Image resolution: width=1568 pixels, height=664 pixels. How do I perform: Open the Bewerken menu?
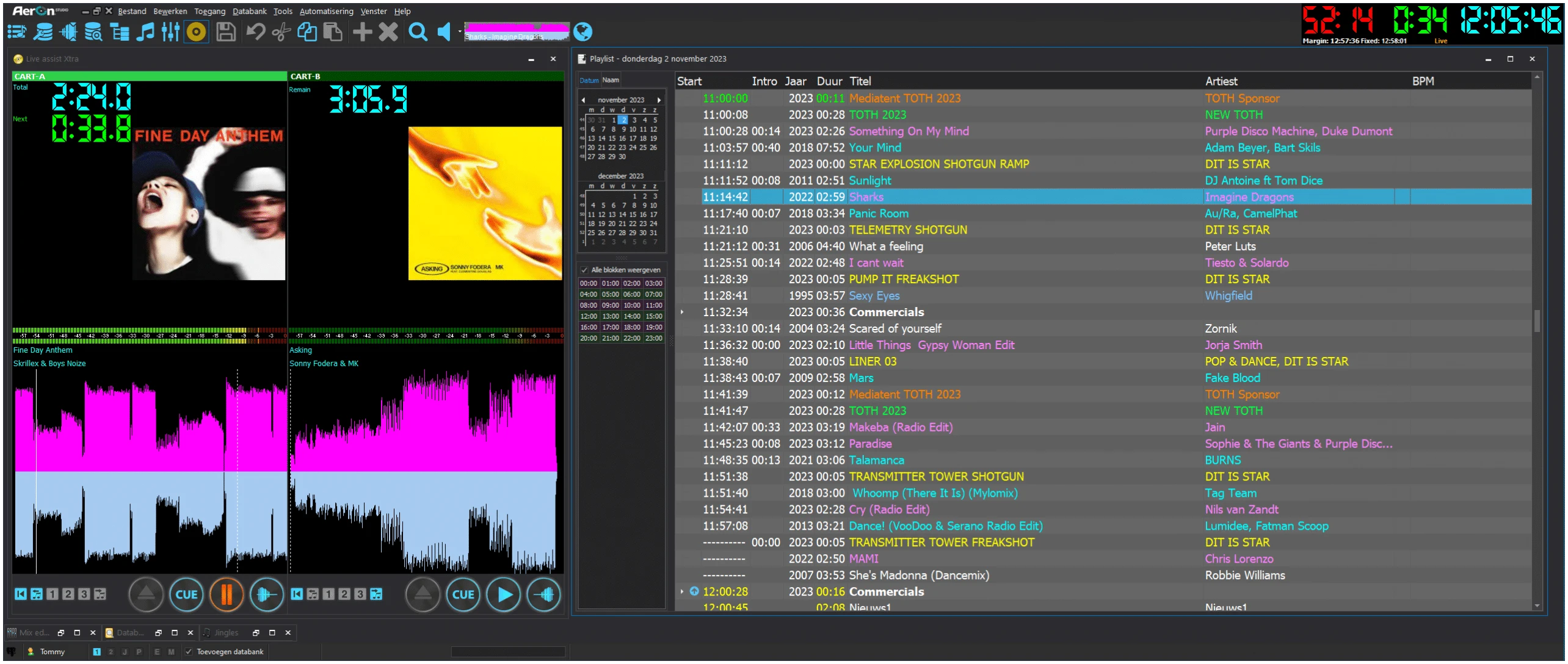(x=170, y=11)
